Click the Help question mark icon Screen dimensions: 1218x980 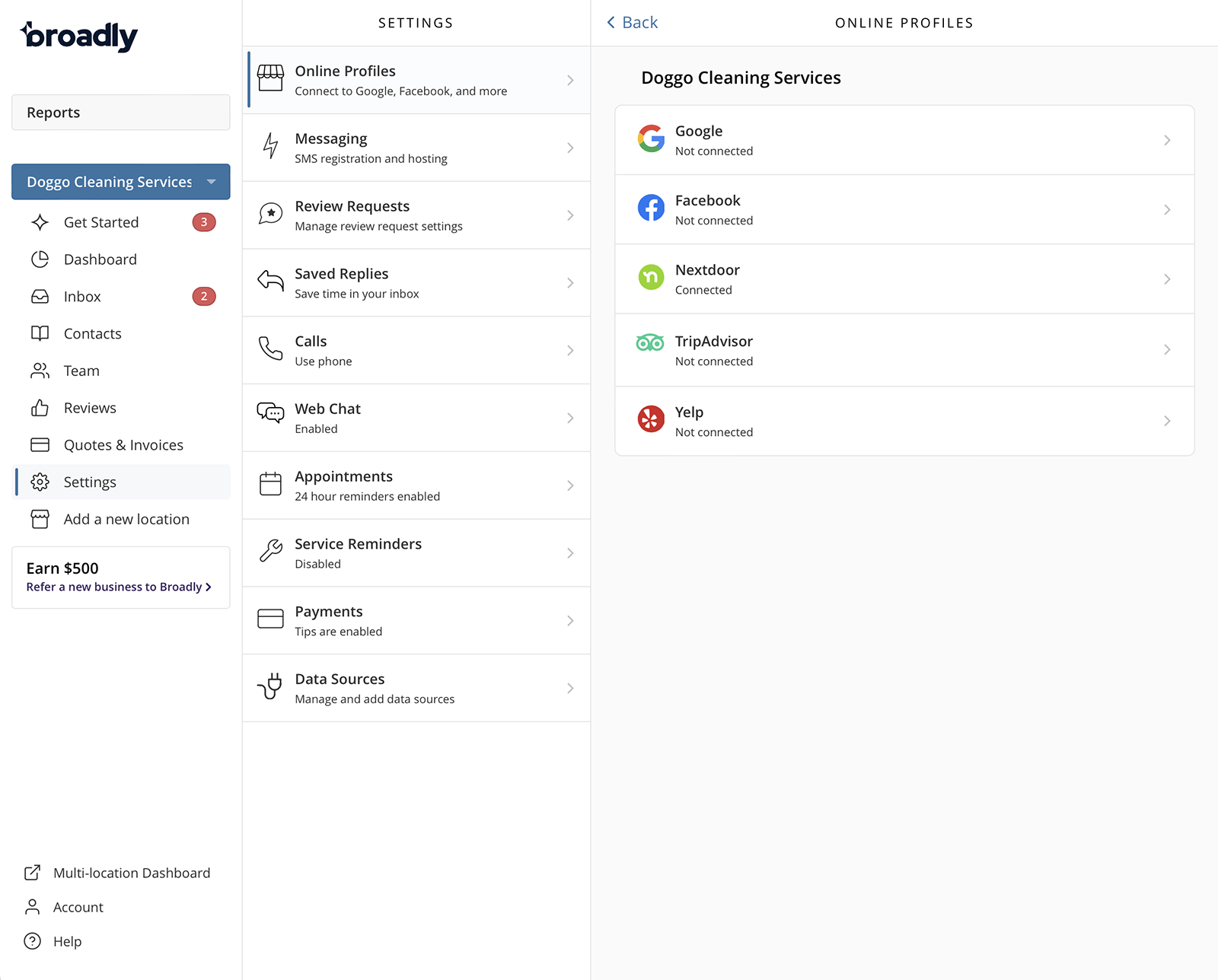(32, 941)
